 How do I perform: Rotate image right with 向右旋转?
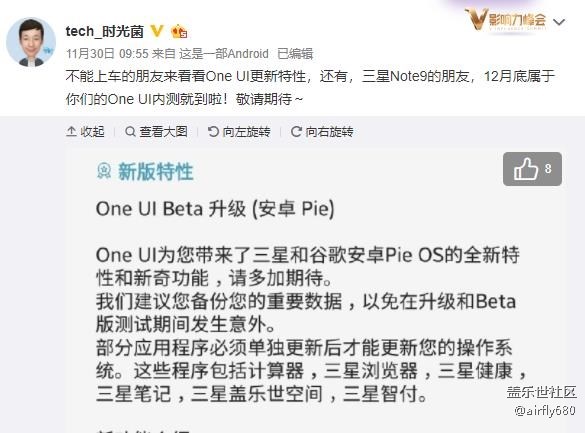[322, 132]
